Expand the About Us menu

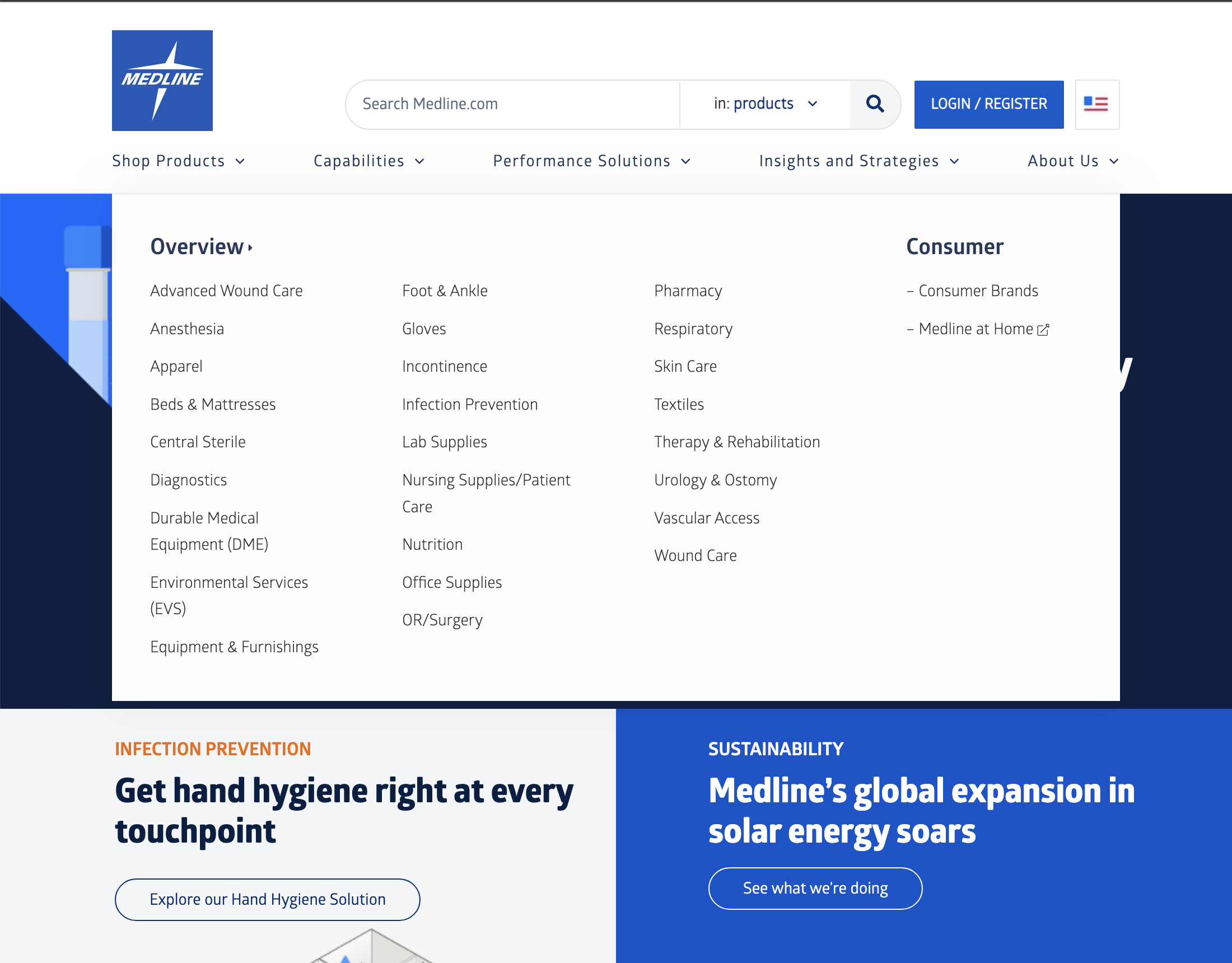click(1072, 161)
